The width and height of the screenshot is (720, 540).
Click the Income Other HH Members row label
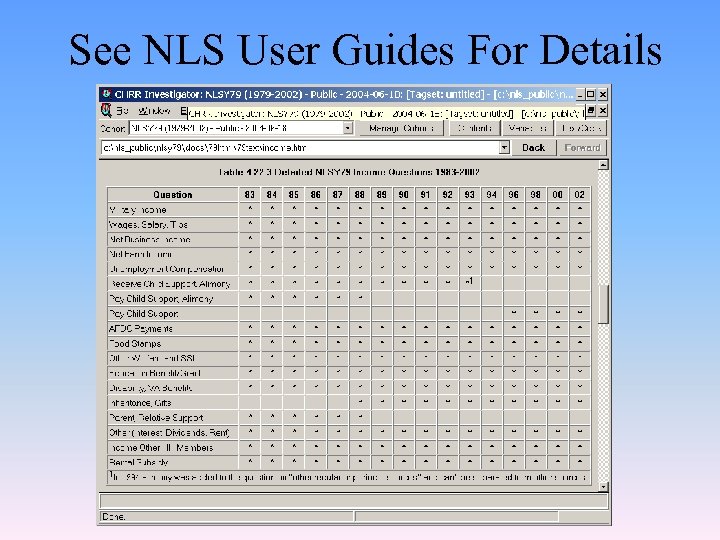(x=161, y=448)
